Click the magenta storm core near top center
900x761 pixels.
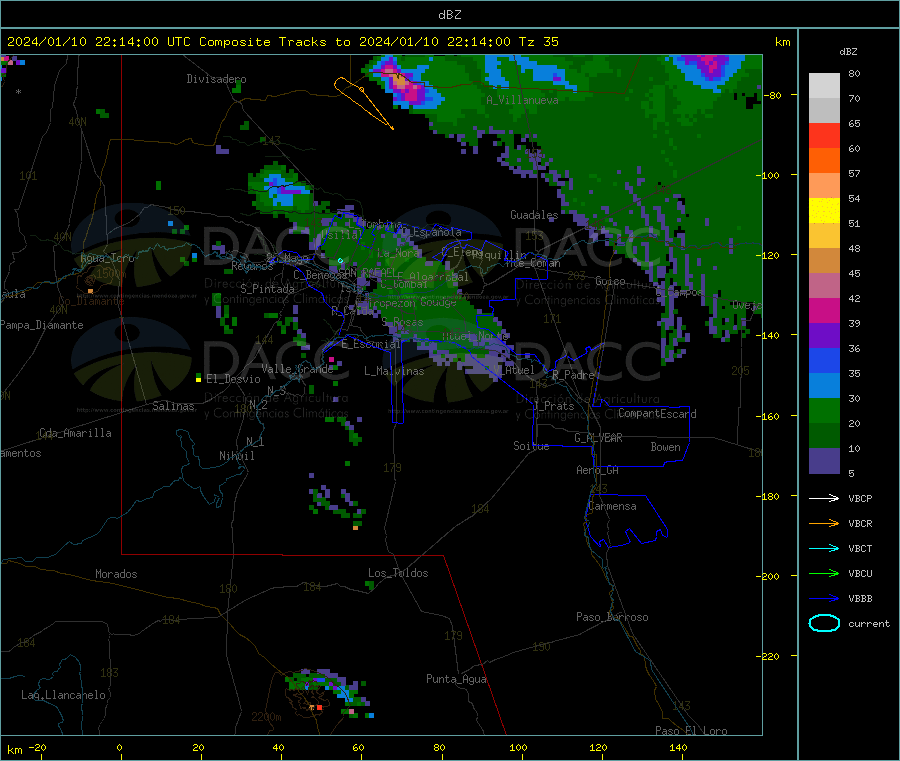404,86
